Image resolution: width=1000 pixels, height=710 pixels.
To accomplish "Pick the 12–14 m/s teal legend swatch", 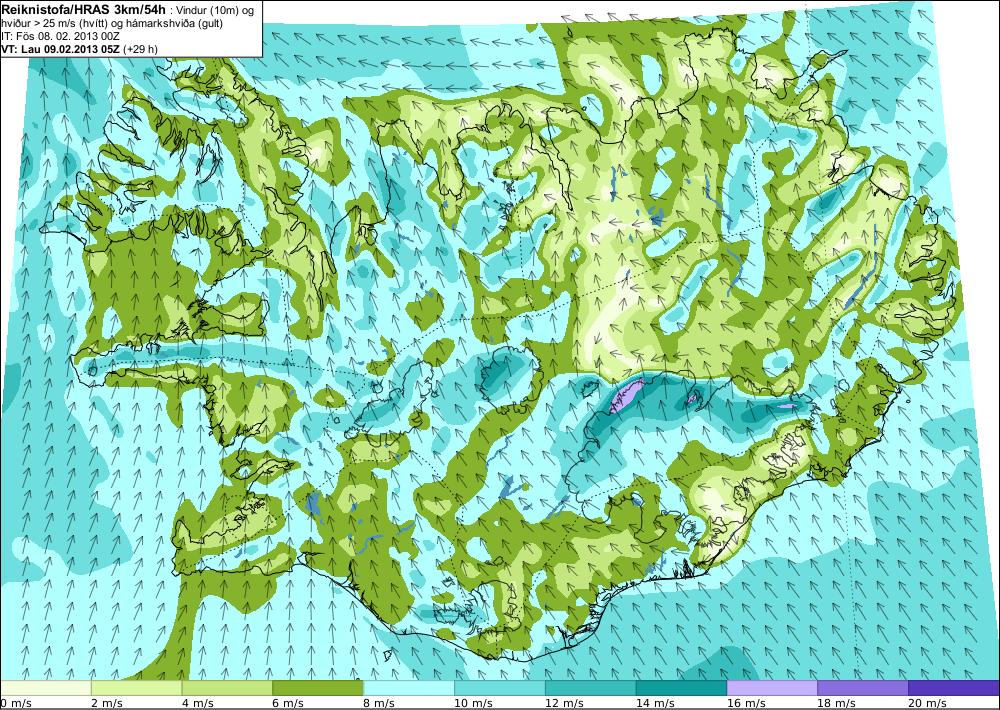I will [591, 688].
